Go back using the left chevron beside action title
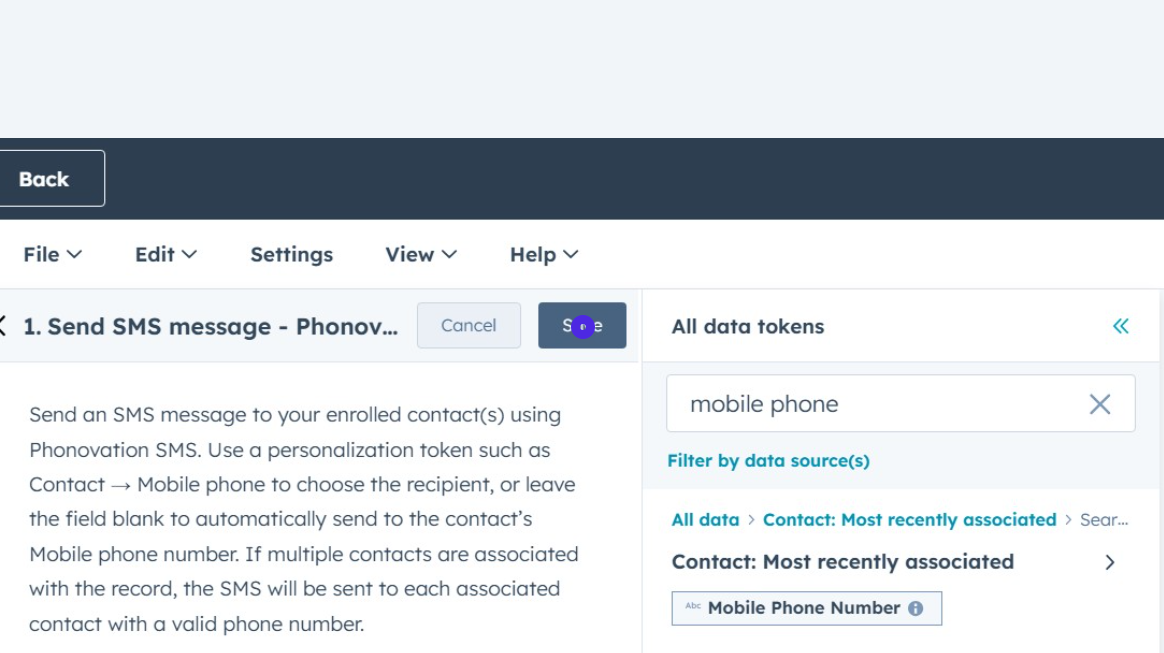This screenshot has height=653, width=1164. (x=3, y=326)
